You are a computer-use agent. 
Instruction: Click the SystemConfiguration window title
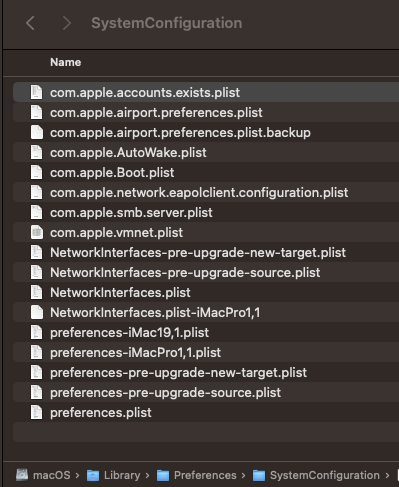pos(167,23)
